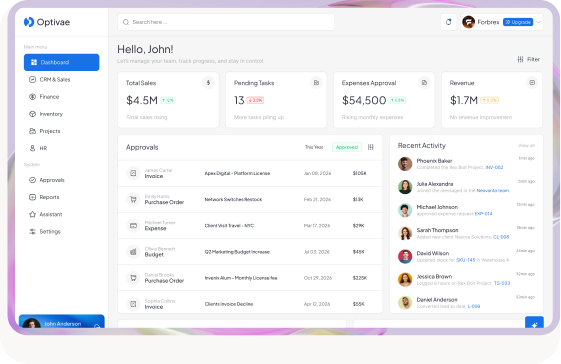The width and height of the screenshot is (561, 364).
Task: Open the This Year period selector
Action: point(314,147)
